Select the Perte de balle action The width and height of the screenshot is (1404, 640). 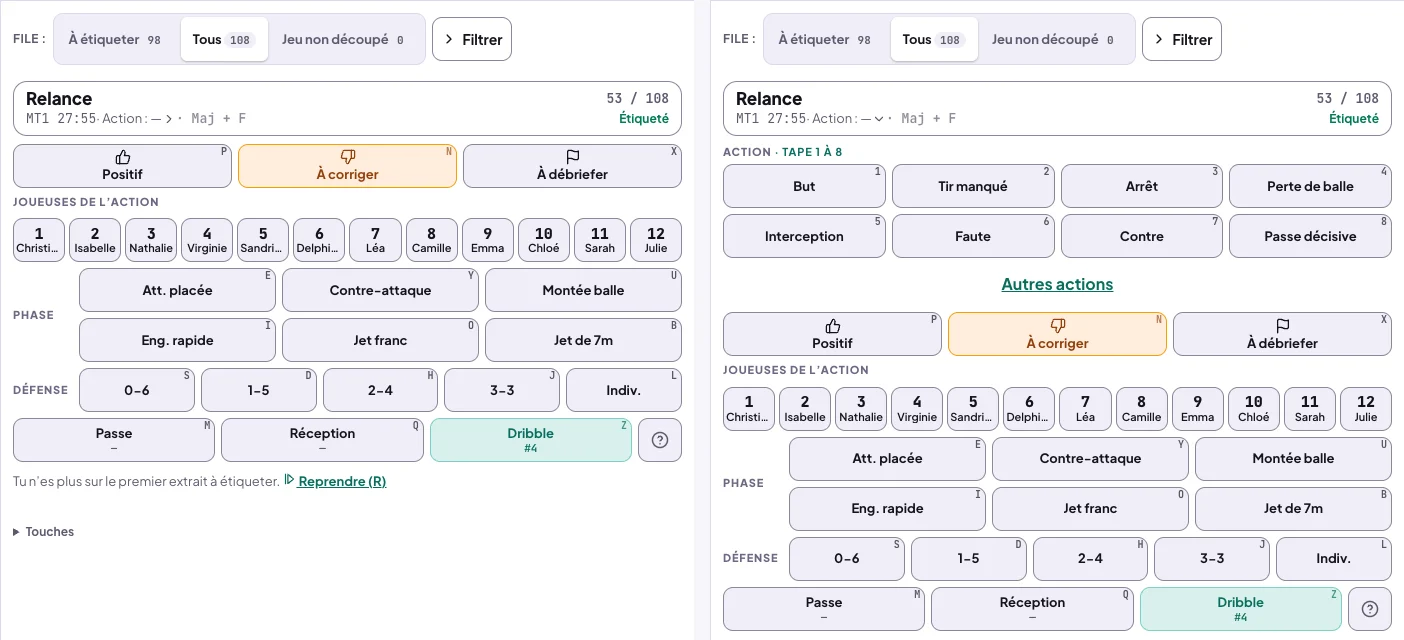click(1310, 186)
